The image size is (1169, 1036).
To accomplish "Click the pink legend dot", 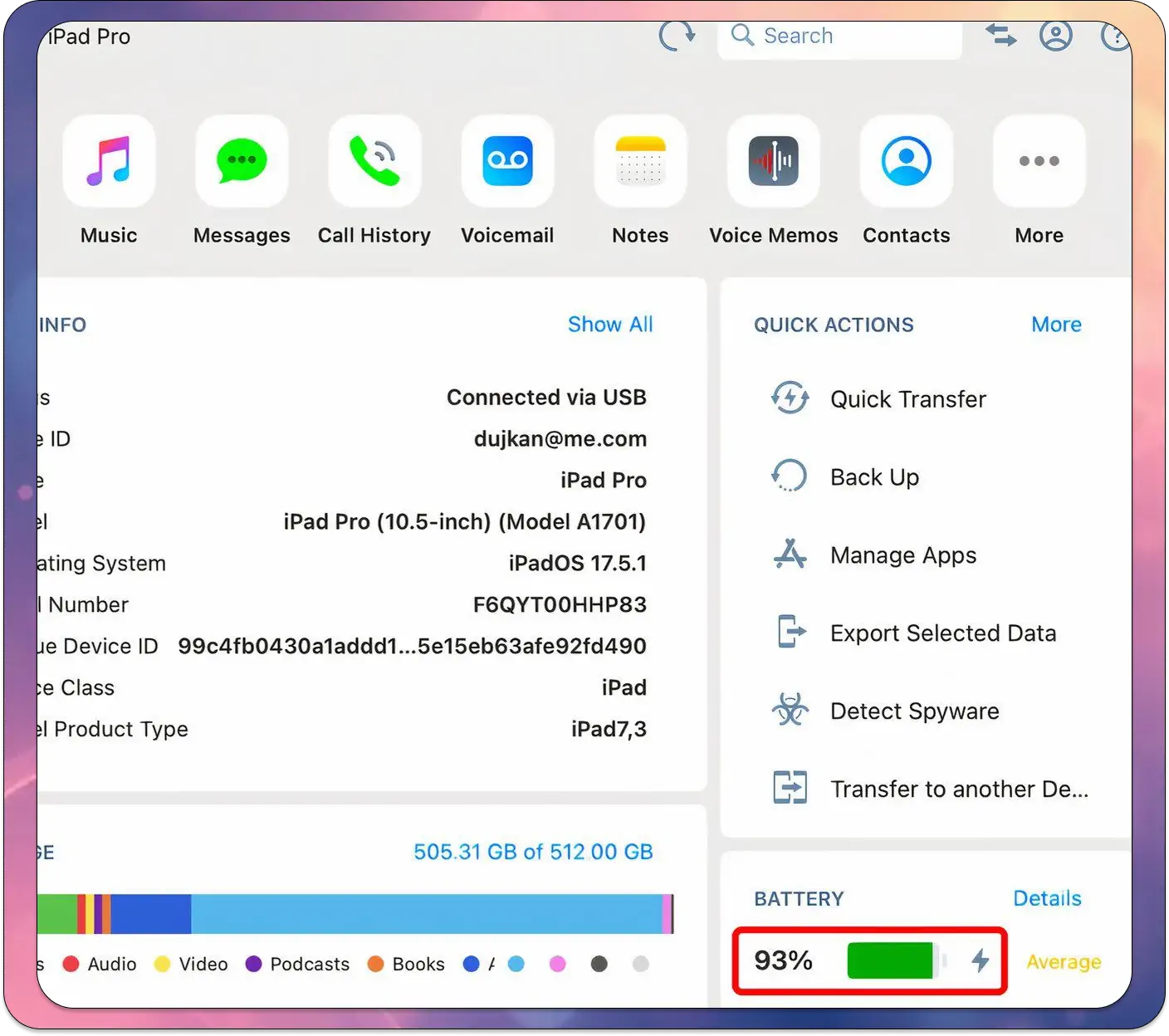I will click(558, 964).
